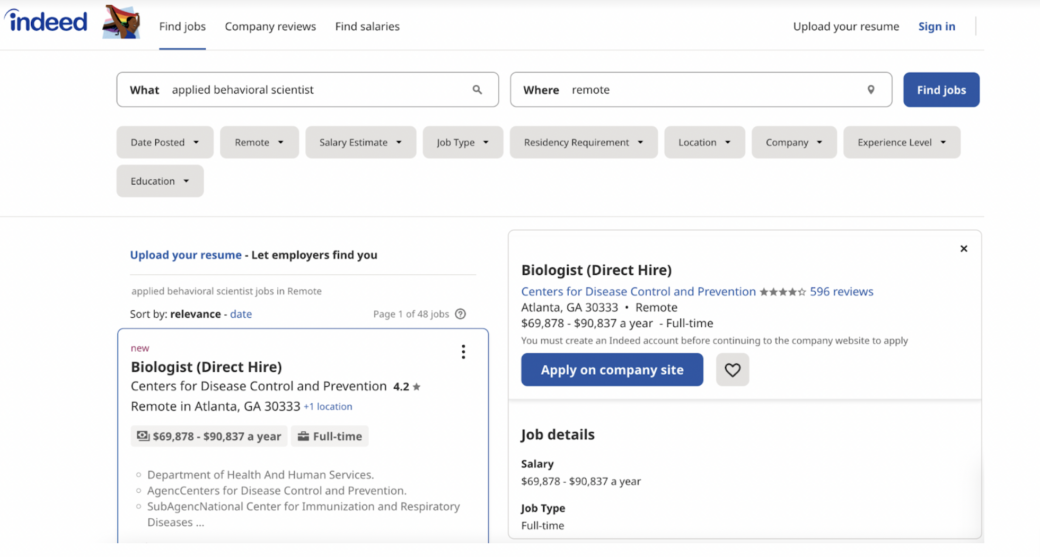Click the star rating in job details header

click(x=782, y=292)
